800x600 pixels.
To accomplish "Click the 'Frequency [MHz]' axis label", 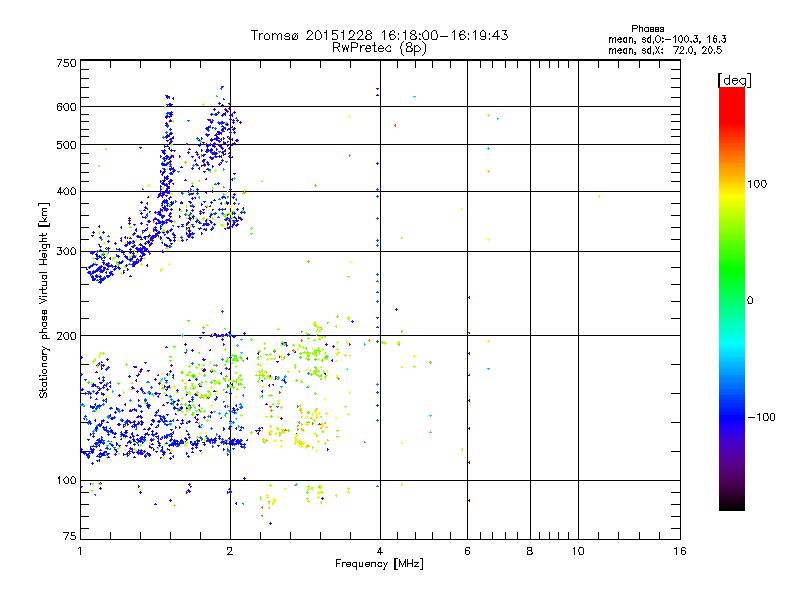I will click(379, 564).
